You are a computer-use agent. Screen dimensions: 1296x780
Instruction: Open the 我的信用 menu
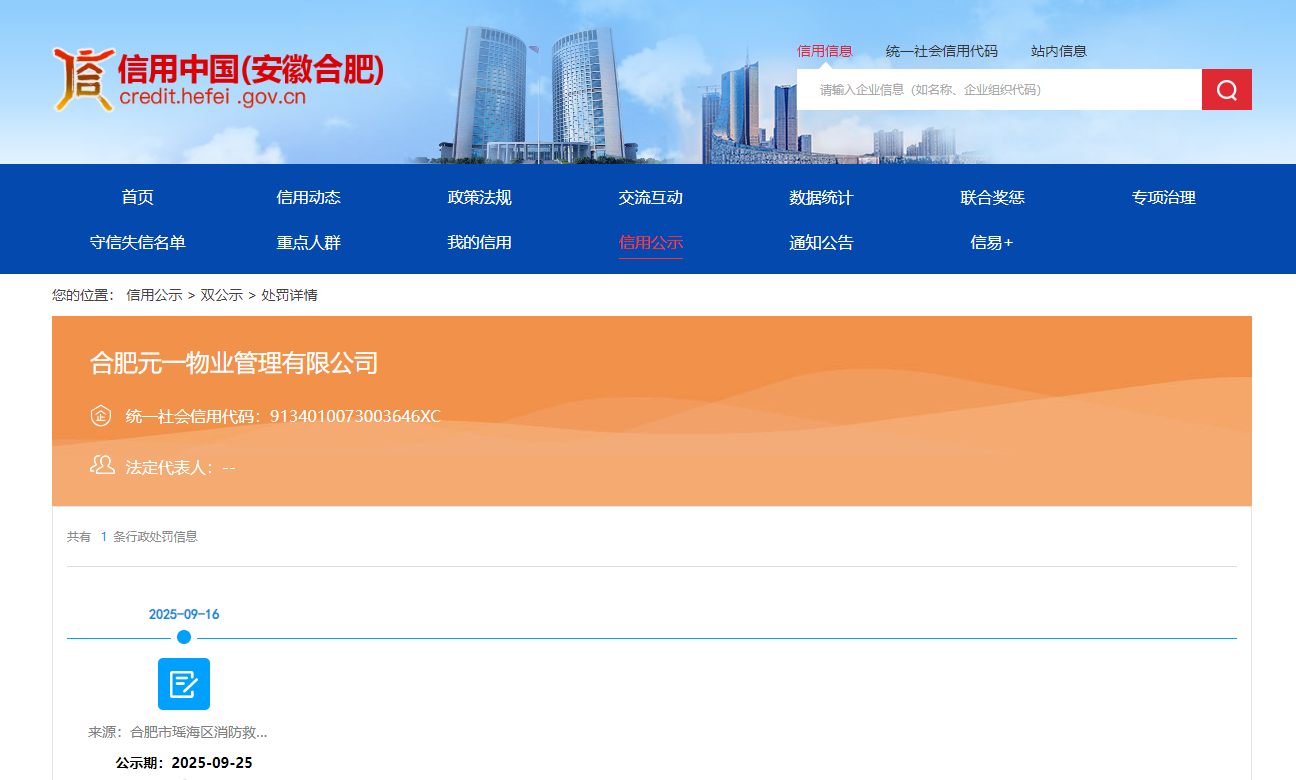click(x=480, y=242)
